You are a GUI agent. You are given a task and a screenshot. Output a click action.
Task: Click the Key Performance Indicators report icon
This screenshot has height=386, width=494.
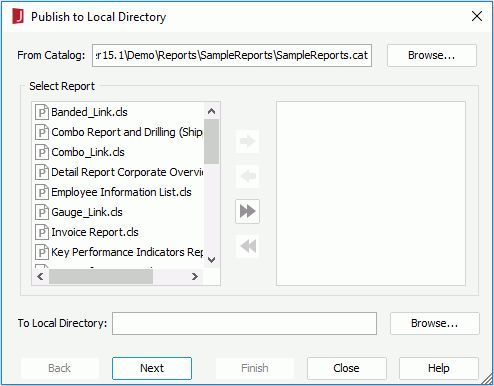pyautogui.click(x=42, y=252)
